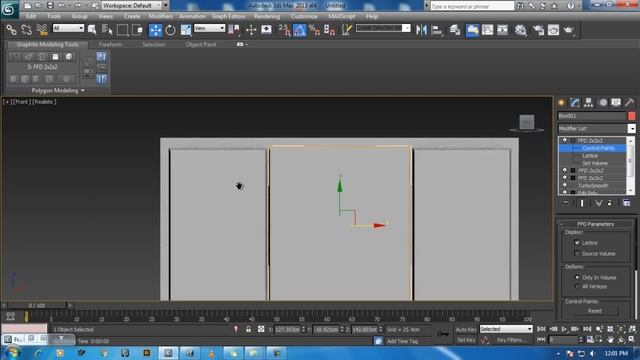640x360 pixels.
Task: Switch to the Object Paint ribbon tab
Action: pyautogui.click(x=201, y=44)
